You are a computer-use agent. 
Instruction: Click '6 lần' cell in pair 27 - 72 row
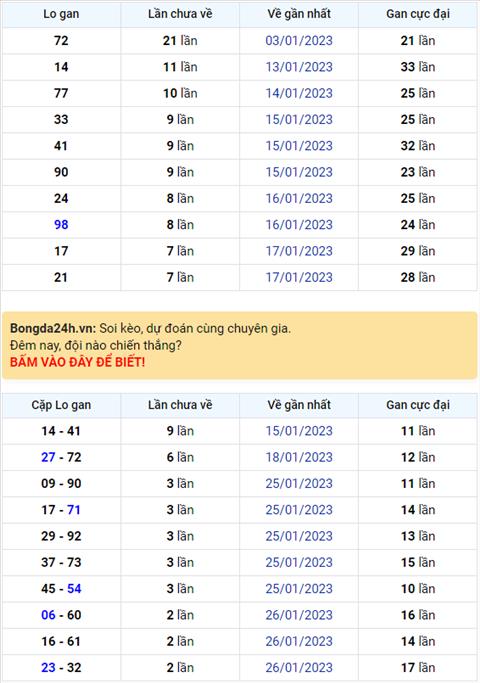(180, 457)
